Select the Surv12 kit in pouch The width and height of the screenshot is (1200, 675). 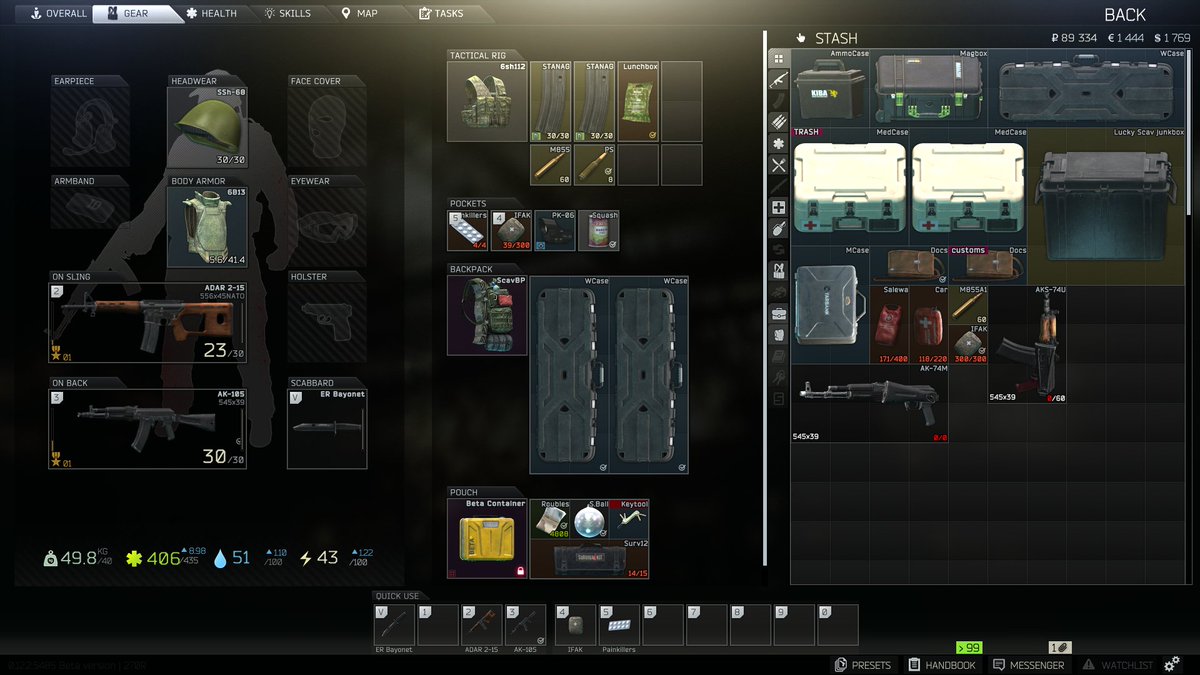coord(589,559)
